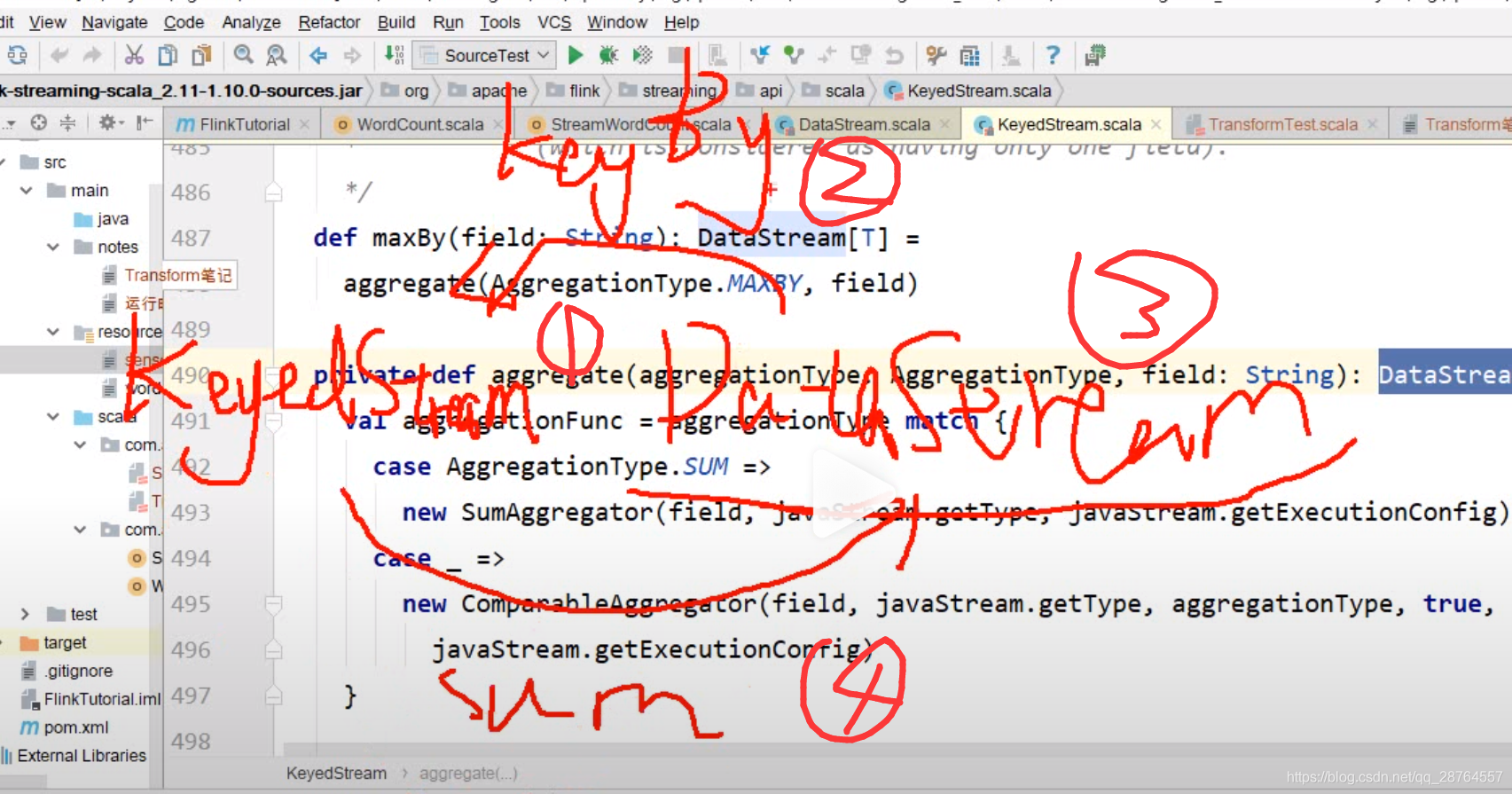Run with coverage icon
Viewport: 1512px width, 794px height.
(643, 56)
